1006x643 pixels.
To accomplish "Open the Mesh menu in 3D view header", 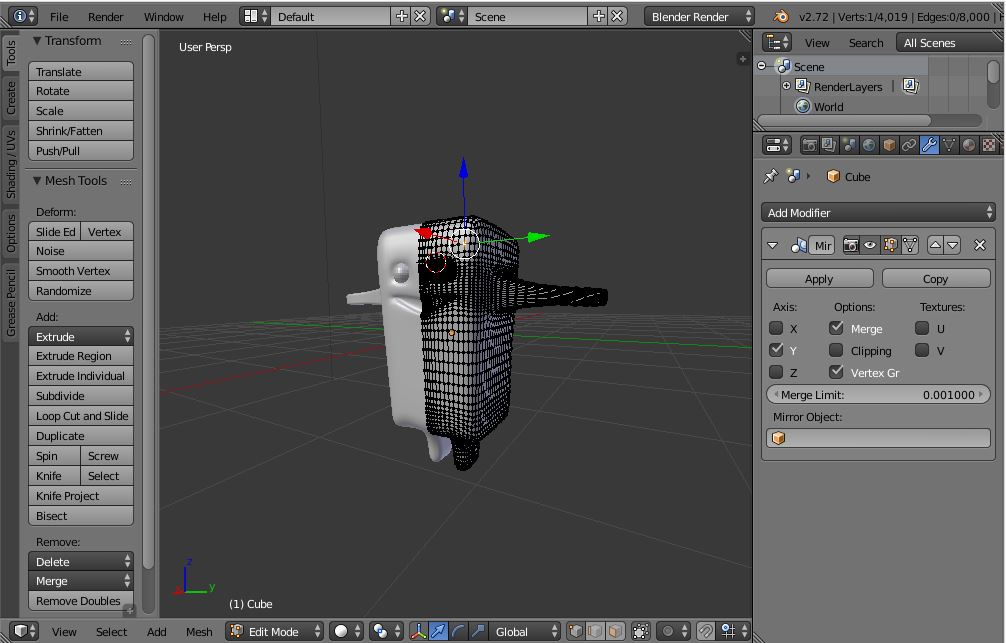I will (x=199, y=631).
